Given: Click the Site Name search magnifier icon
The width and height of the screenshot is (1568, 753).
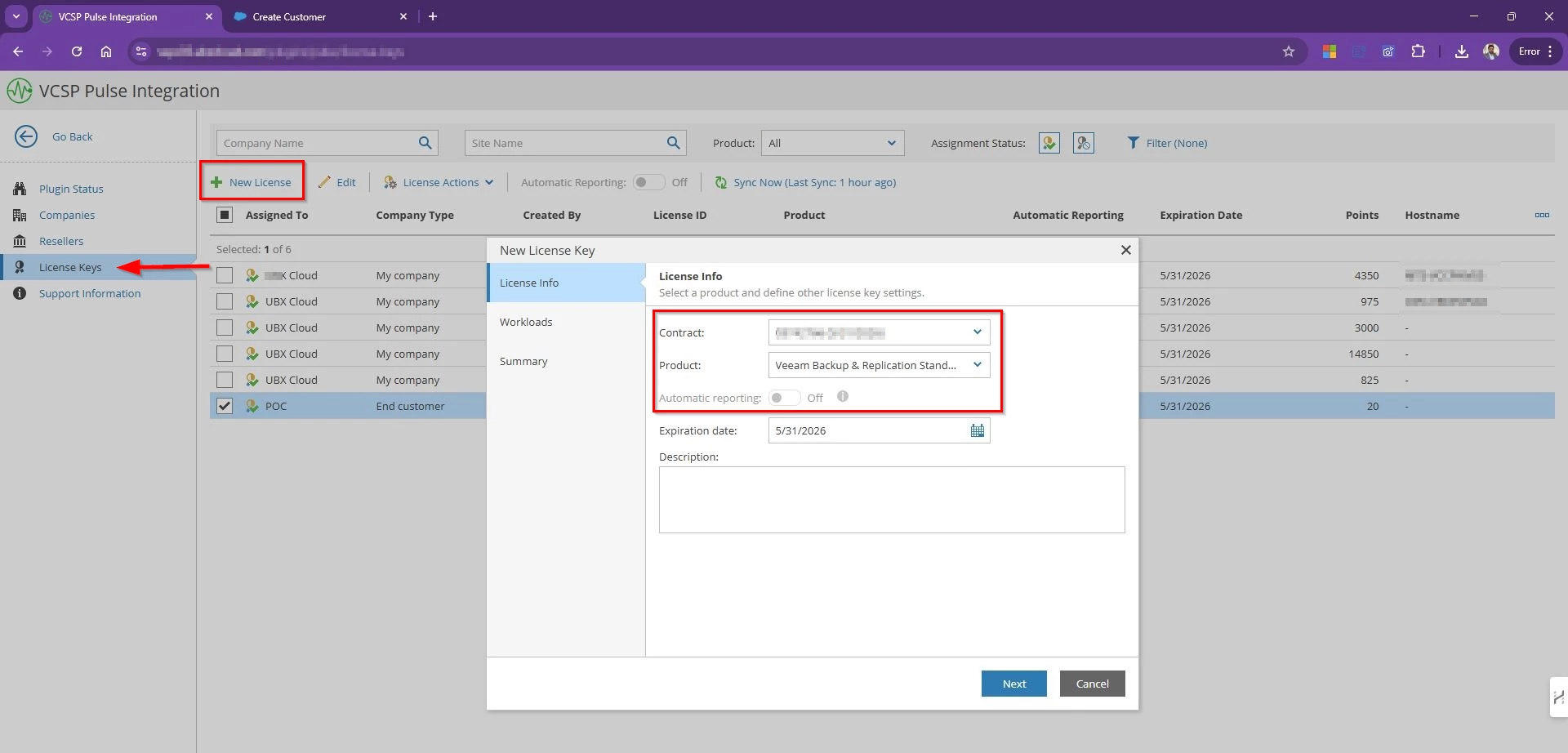Looking at the screenshot, I should point(673,143).
